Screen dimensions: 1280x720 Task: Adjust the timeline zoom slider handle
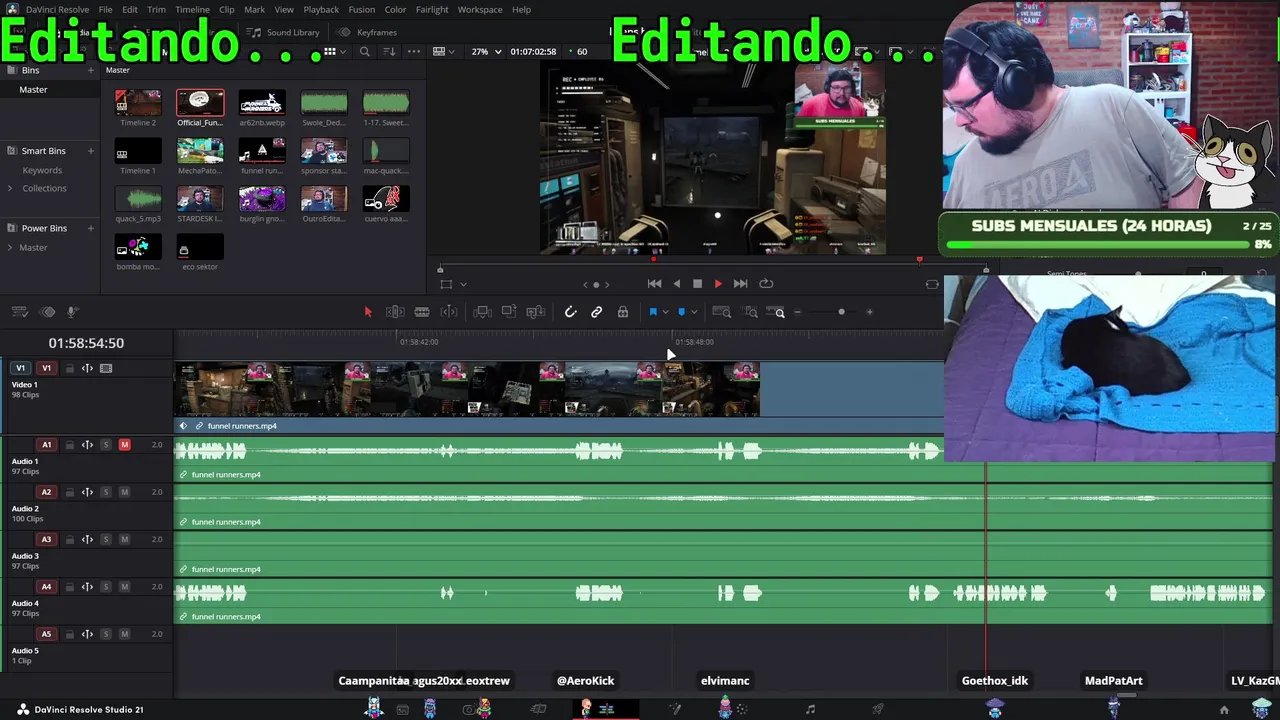841,312
